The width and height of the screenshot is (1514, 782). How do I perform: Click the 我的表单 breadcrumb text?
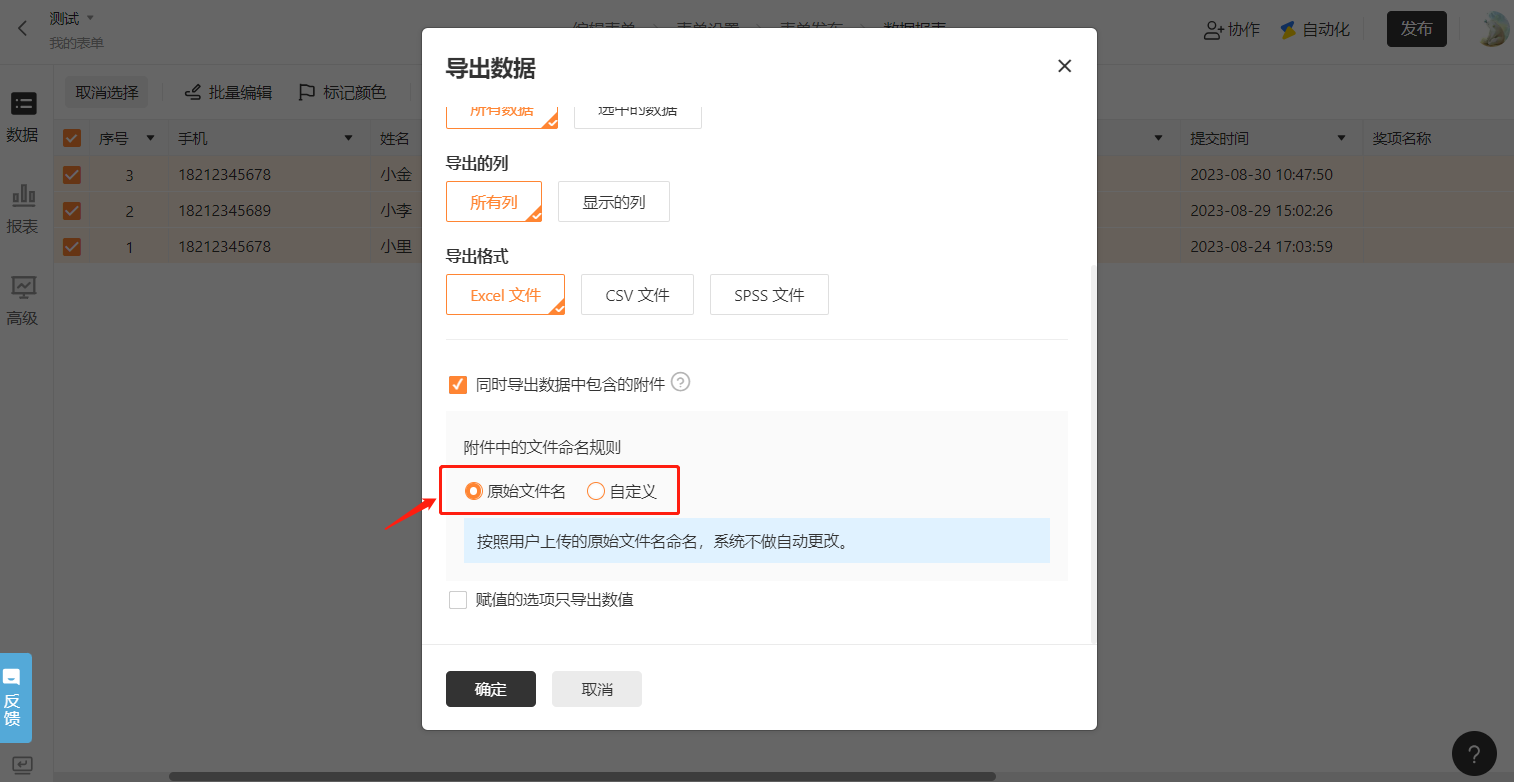pos(76,43)
